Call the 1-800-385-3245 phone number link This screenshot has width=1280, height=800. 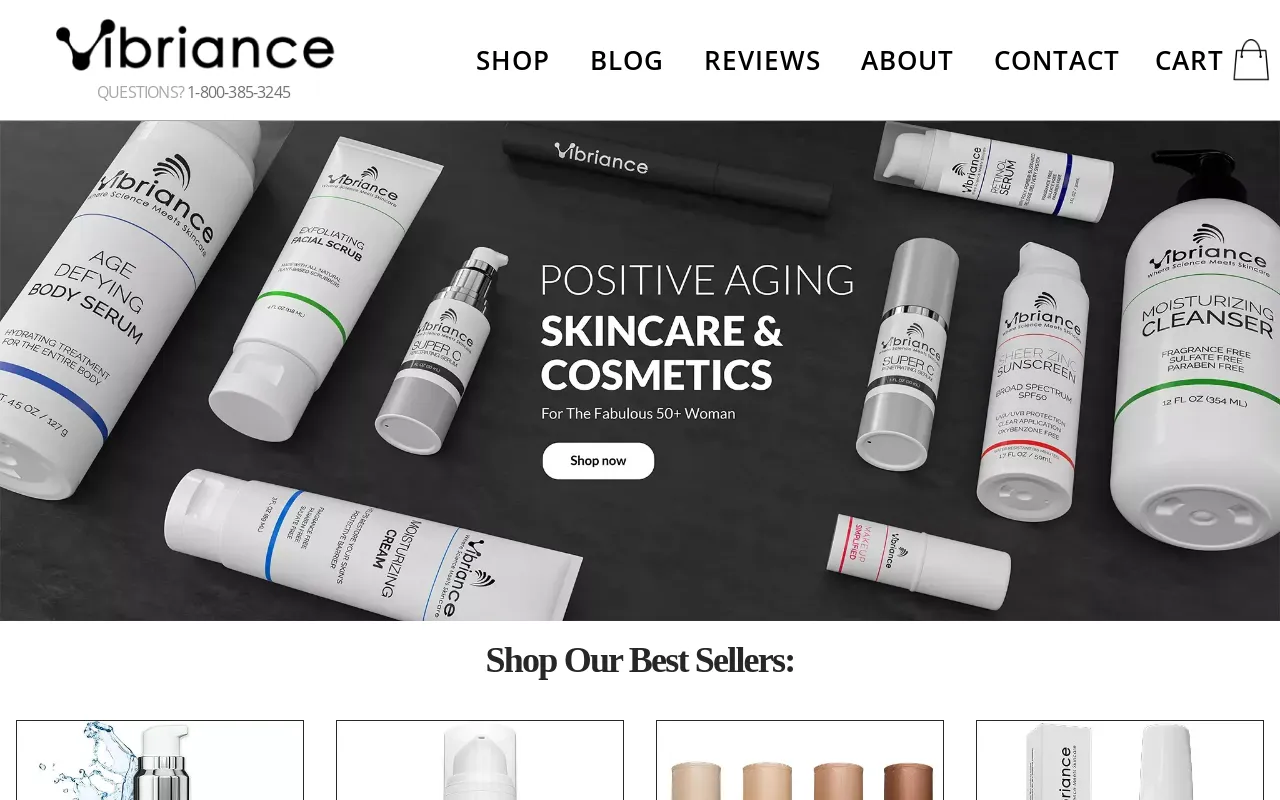[x=238, y=92]
